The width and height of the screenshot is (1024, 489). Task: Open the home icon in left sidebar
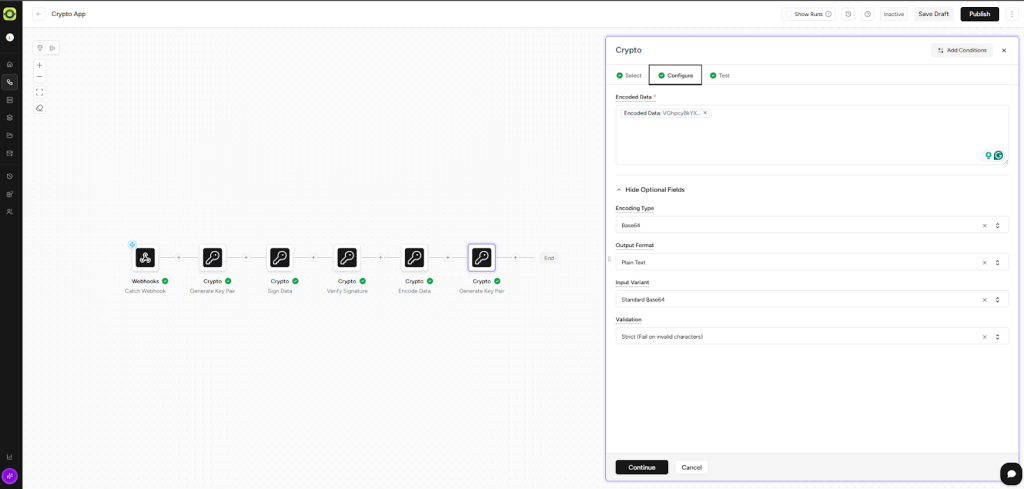10,64
